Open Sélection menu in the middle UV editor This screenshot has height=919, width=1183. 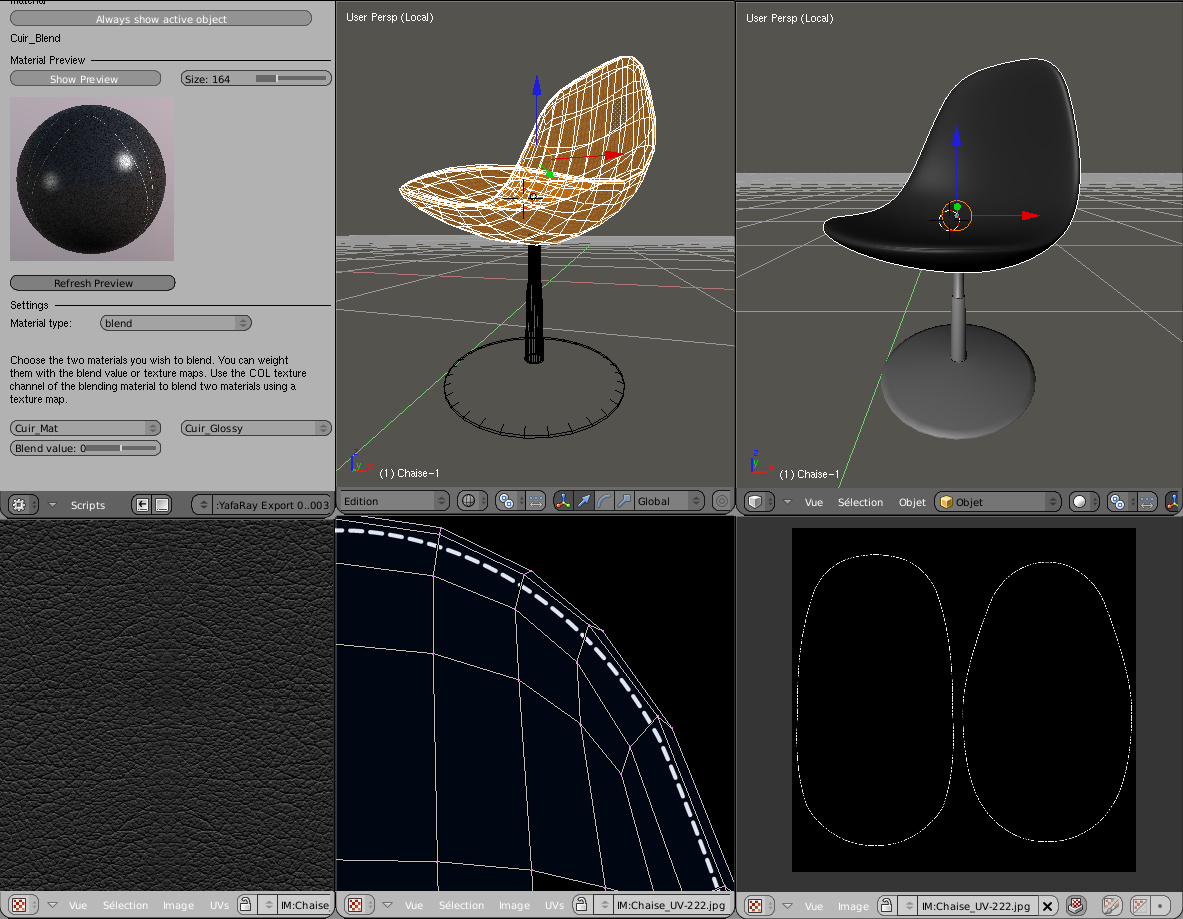(x=461, y=905)
